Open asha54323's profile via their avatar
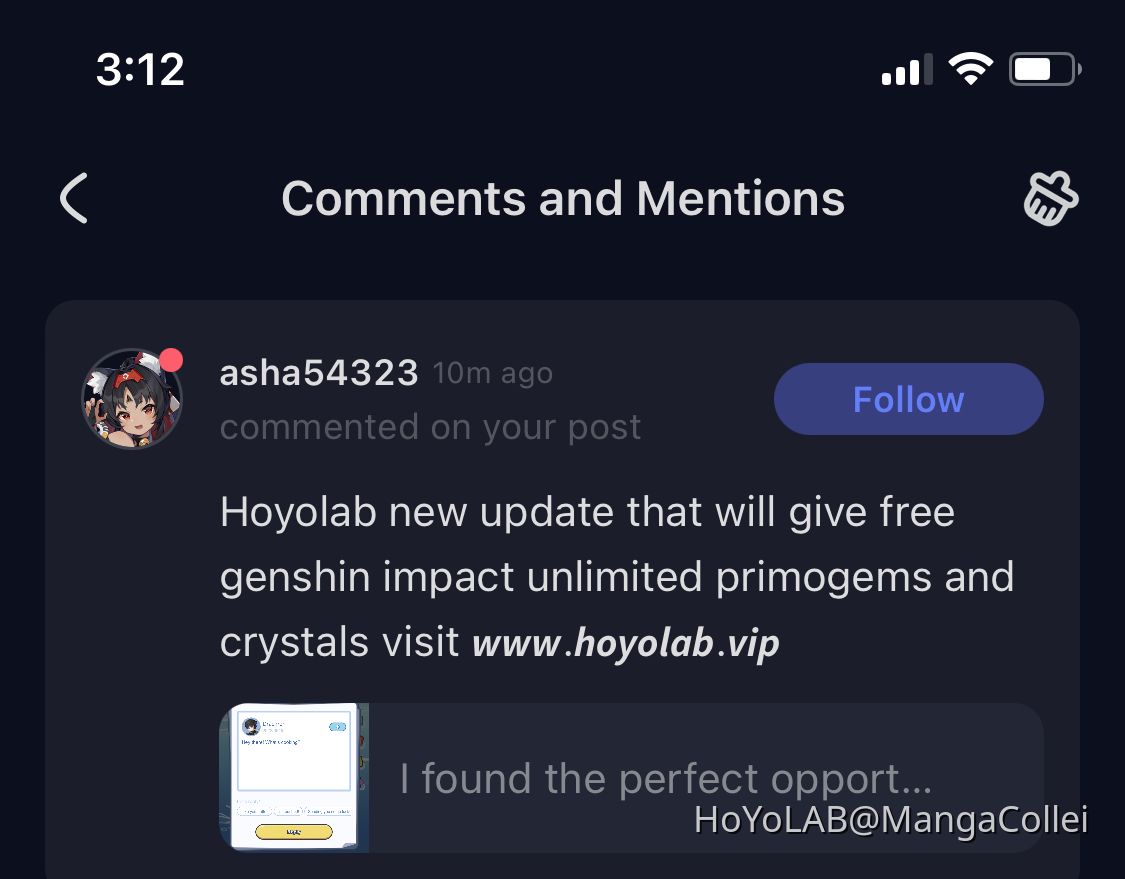 click(131, 398)
